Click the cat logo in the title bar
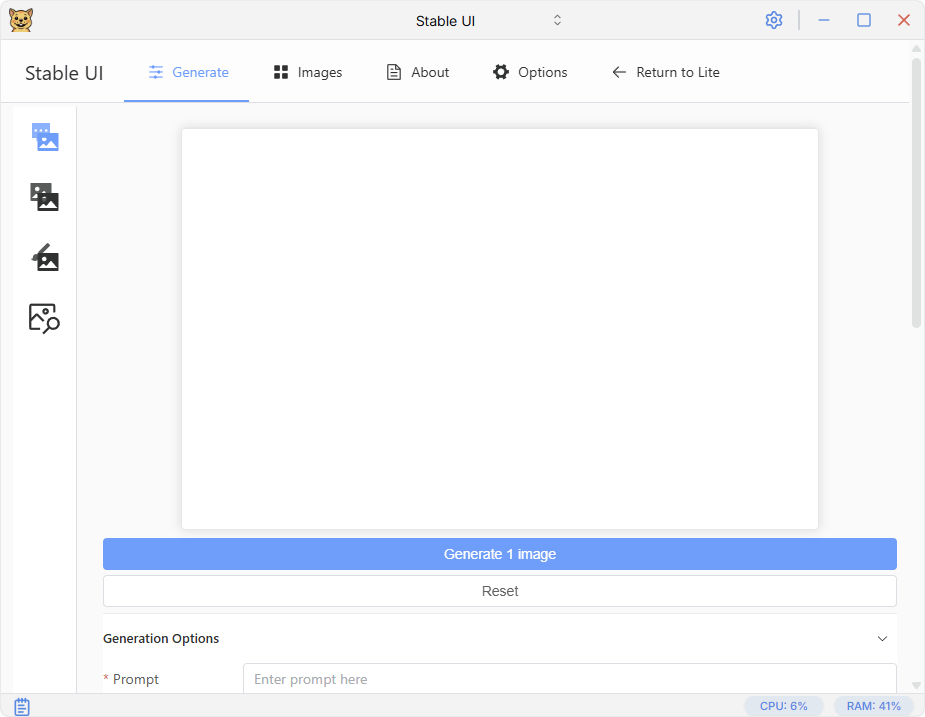This screenshot has height=717, width=925. [20, 20]
